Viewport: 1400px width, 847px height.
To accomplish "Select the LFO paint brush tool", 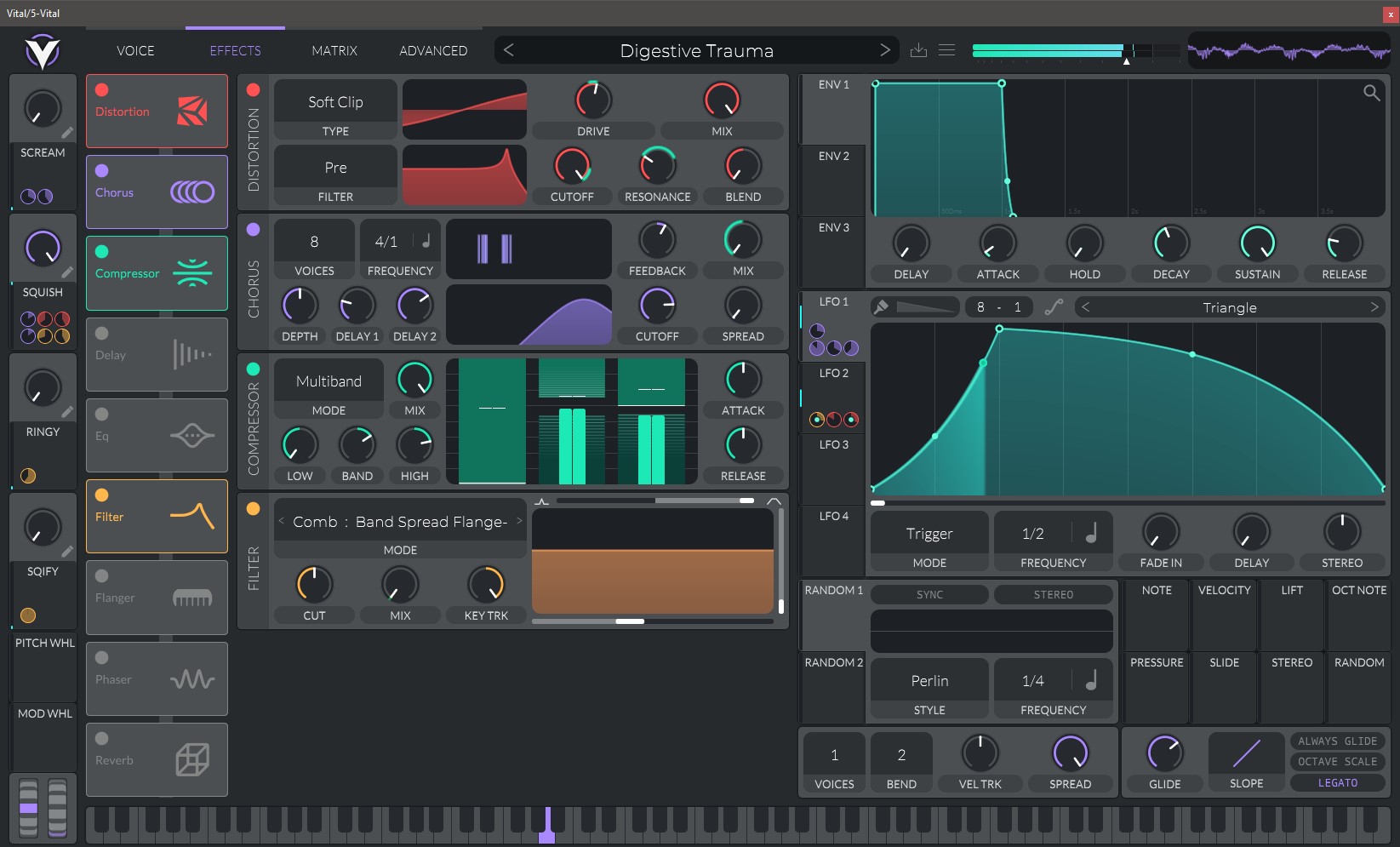I will point(882,307).
